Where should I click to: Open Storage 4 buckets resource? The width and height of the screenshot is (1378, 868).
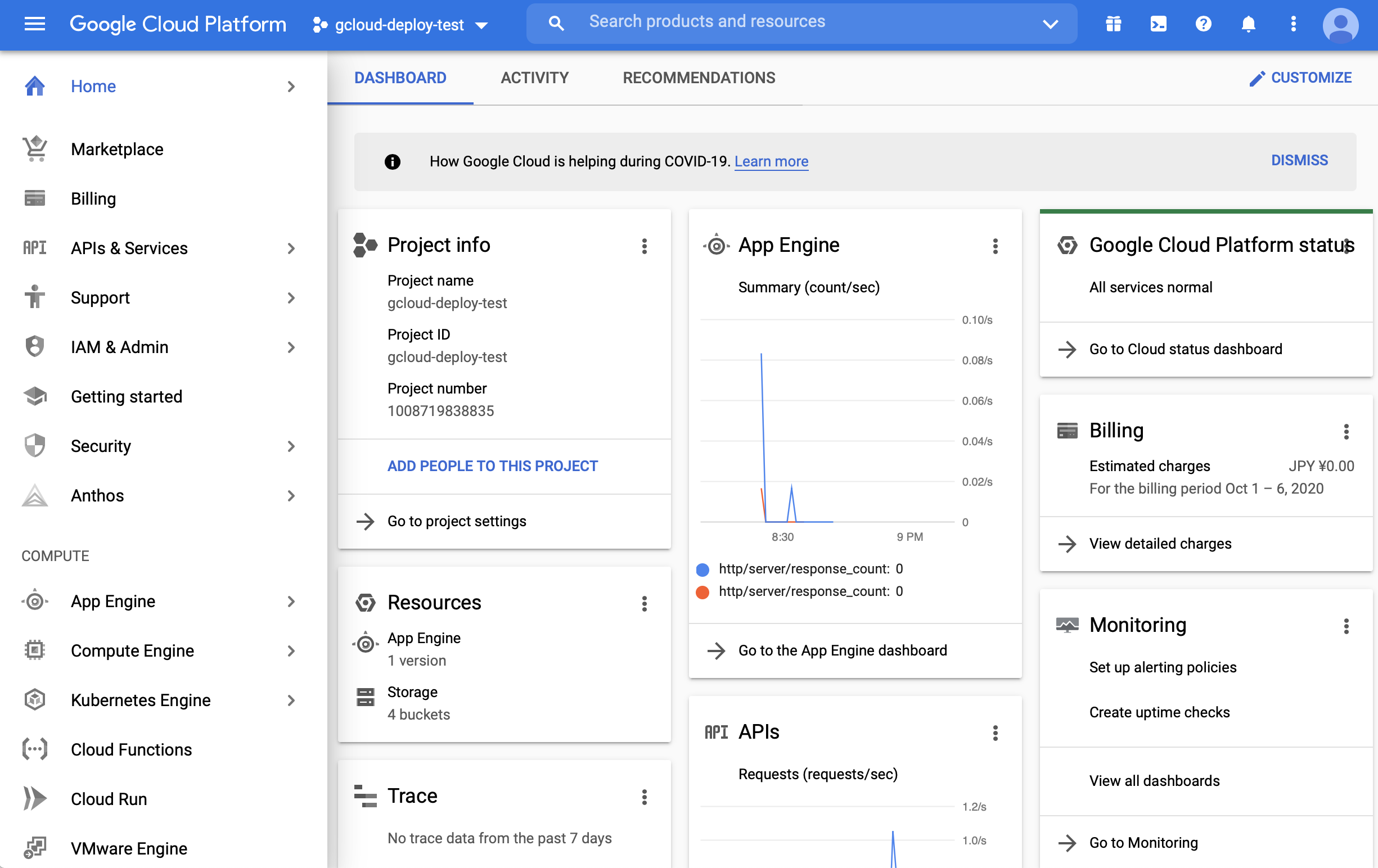click(x=418, y=703)
